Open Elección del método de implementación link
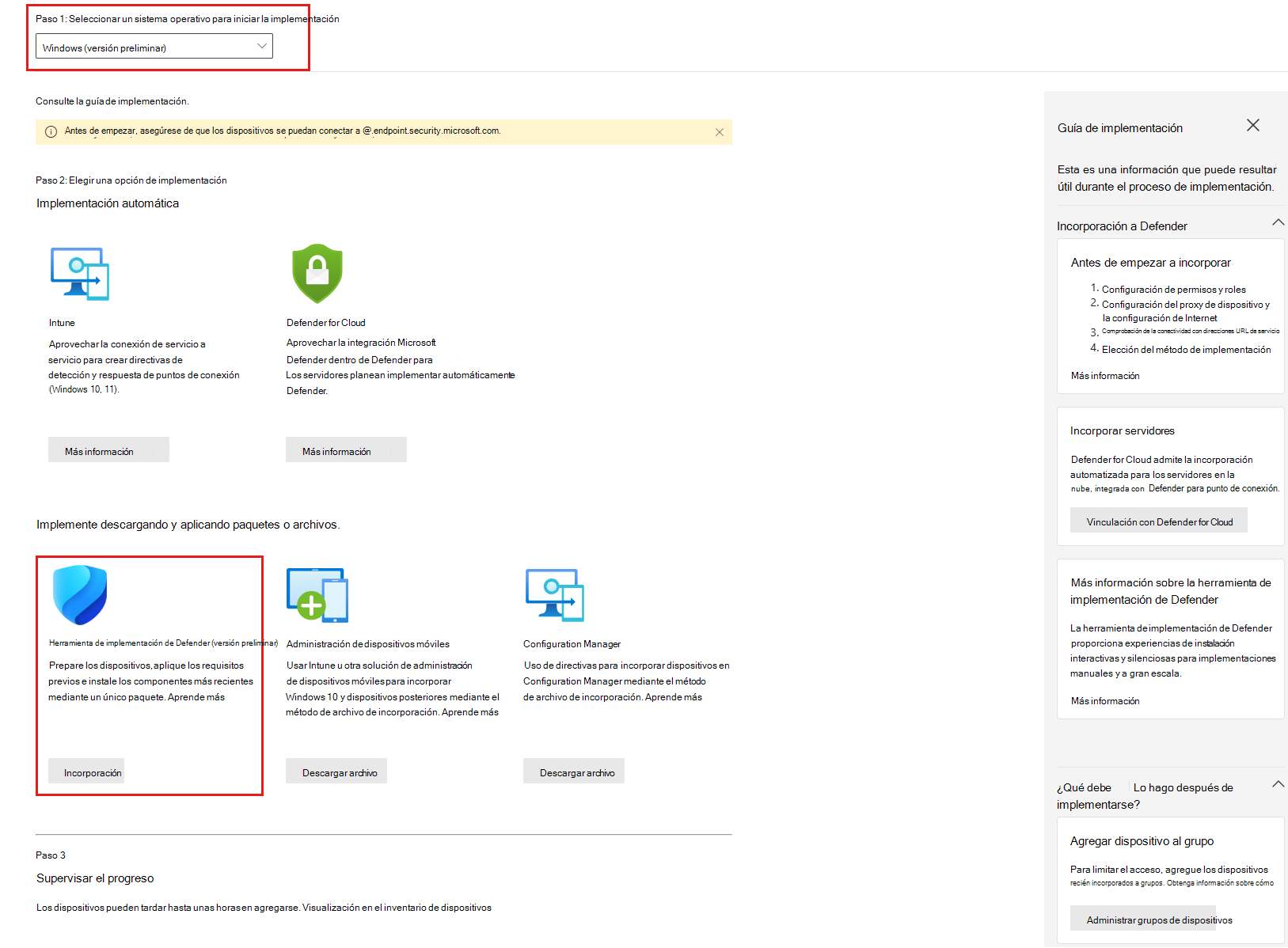Viewport: 1288px width, 948px height. point(1187,350)
